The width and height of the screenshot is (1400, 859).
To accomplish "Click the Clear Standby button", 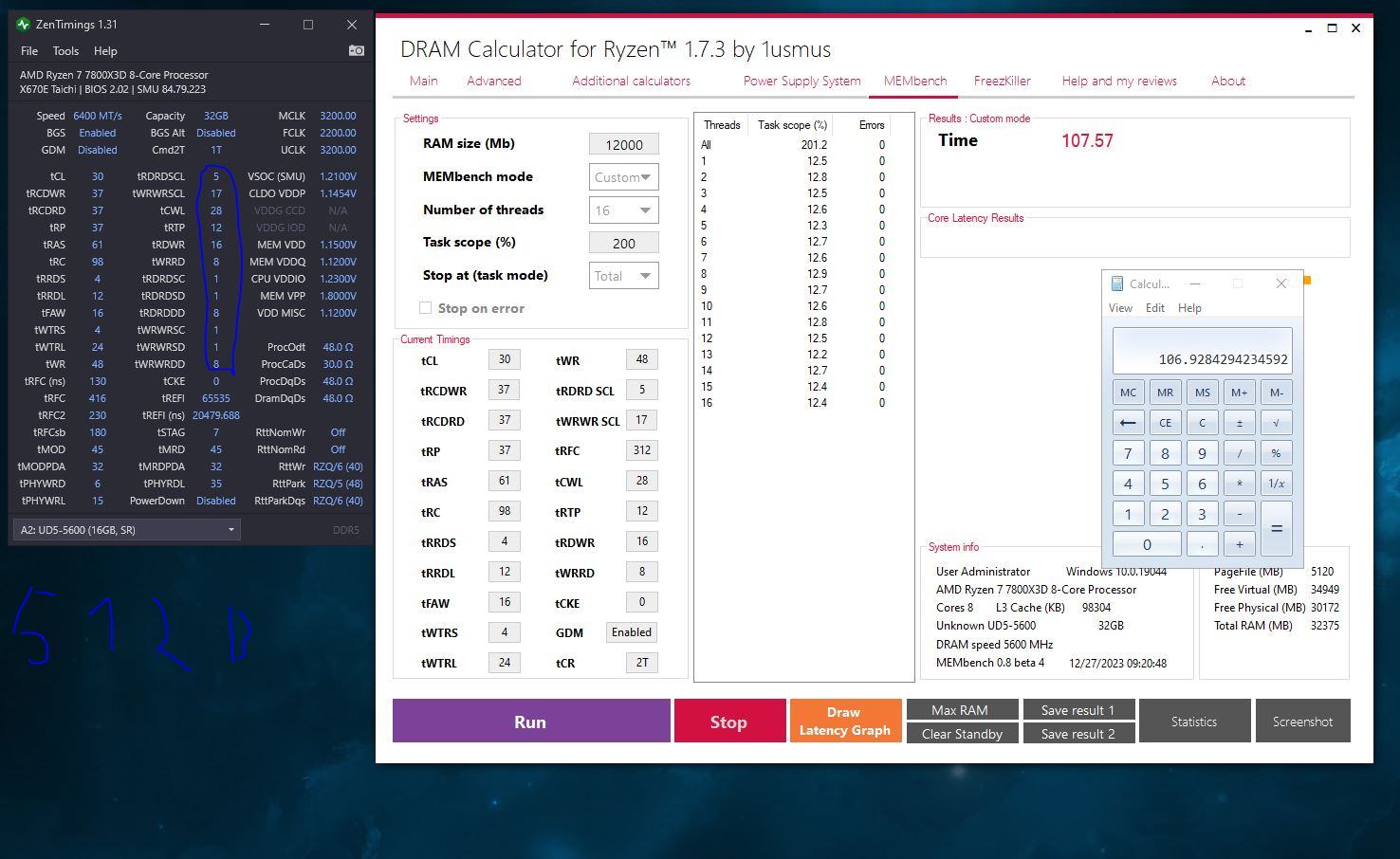I will pyautogui.click(x=962, y=733).
